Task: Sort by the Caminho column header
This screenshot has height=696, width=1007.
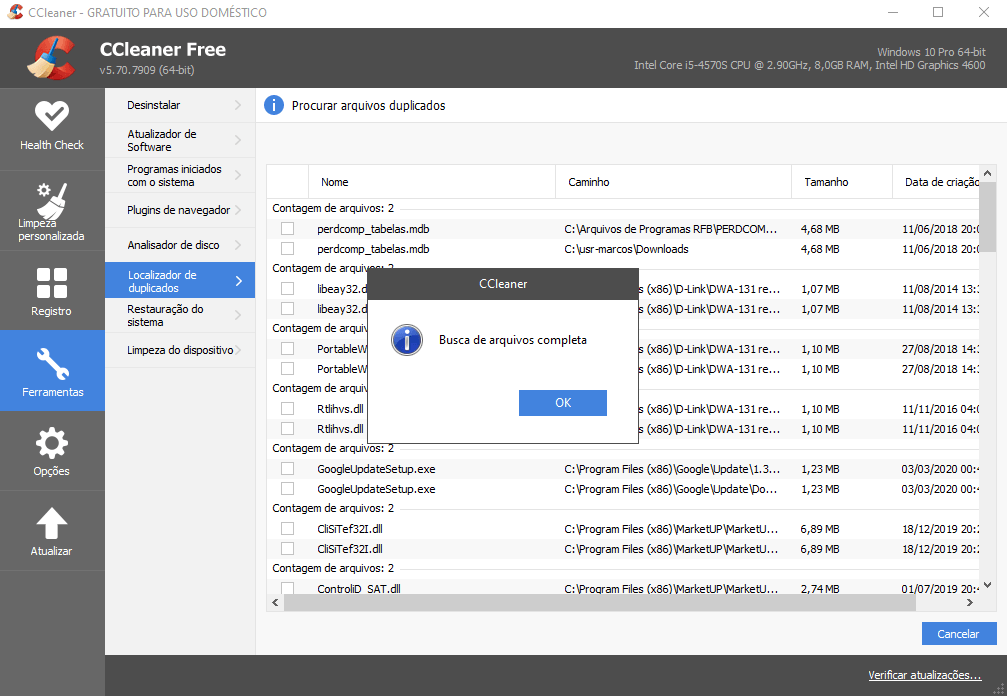Action: [x=673, y=182]
